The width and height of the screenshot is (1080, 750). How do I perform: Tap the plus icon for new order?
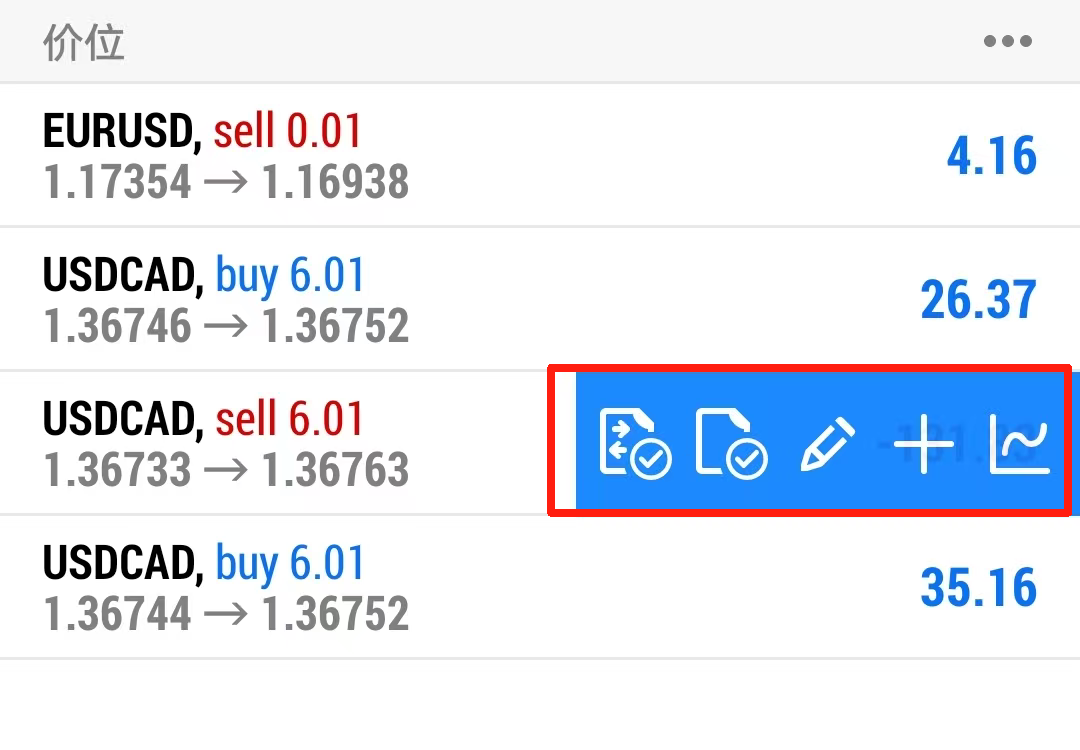coord(923,444)
